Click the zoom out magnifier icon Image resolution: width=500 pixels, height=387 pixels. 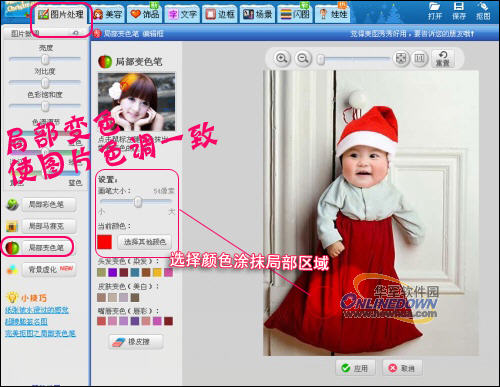[x=303, y=59]
